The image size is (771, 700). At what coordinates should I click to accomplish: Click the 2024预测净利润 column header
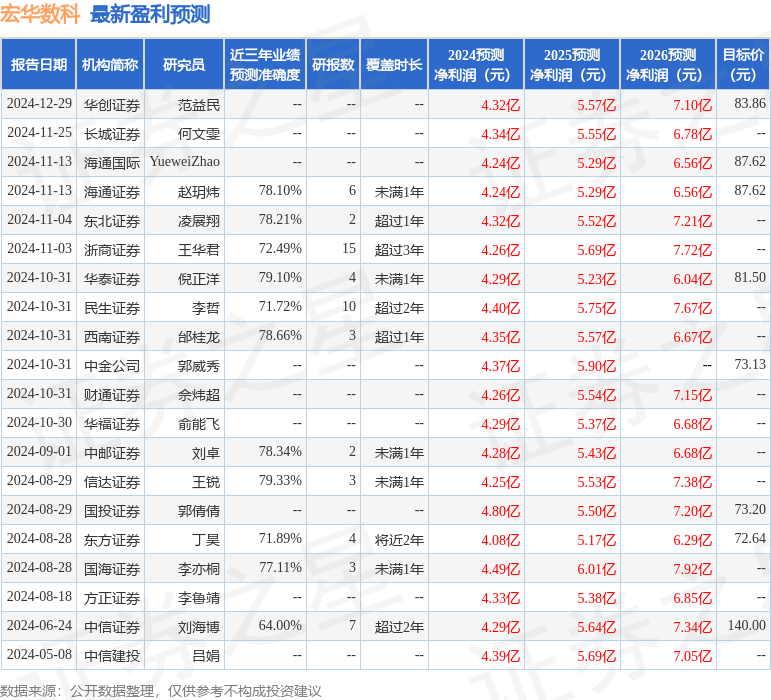(x=476, y=65)
